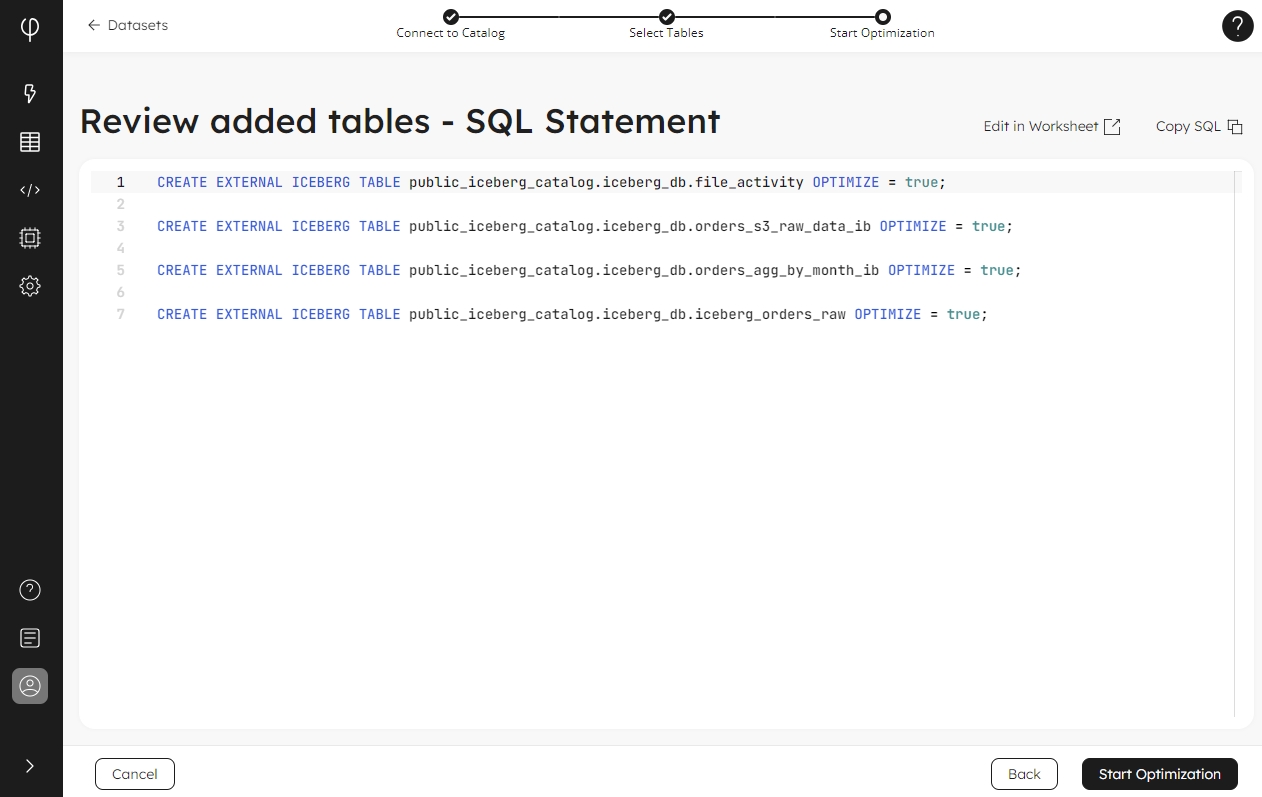Click the black Start Optimization button
This screenshot has width=1262, height=797.
click(1159, 774)
